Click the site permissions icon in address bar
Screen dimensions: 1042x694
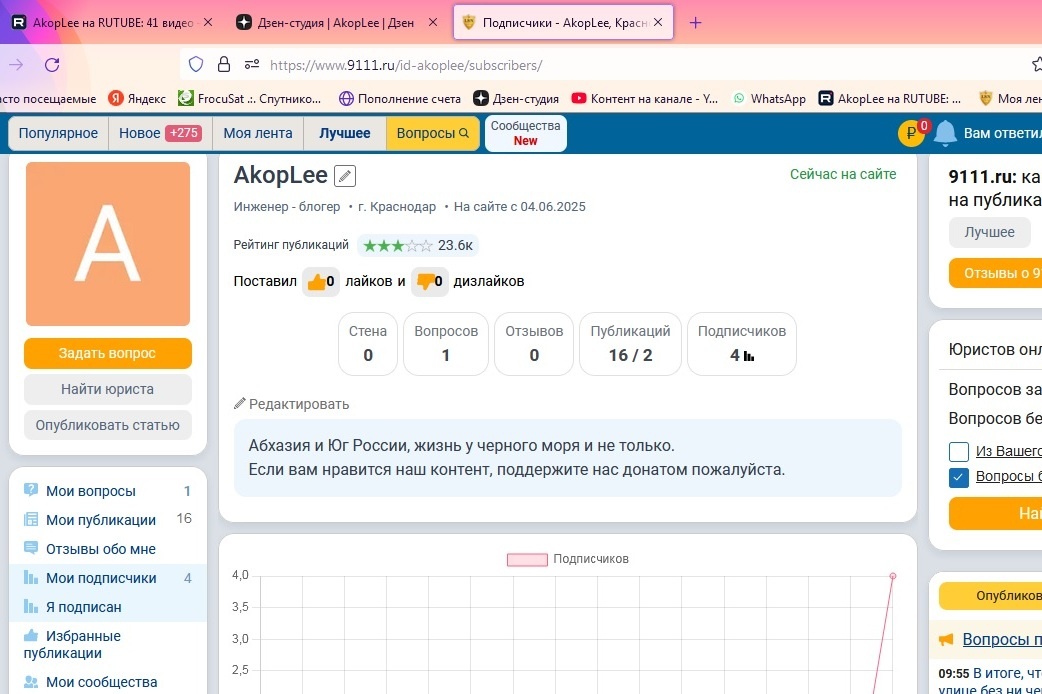[252, 64]
